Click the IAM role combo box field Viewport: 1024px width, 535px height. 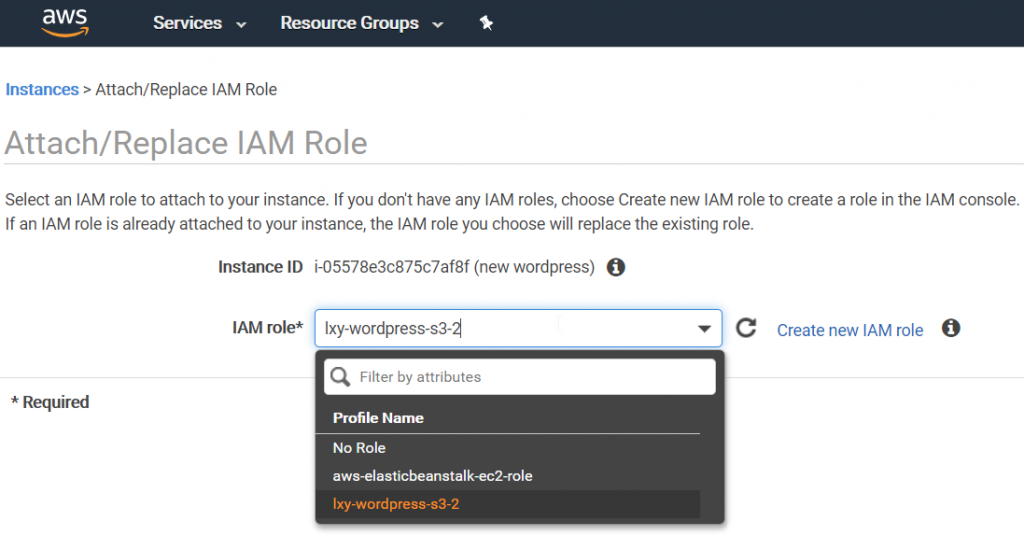(x=518, y=328)
